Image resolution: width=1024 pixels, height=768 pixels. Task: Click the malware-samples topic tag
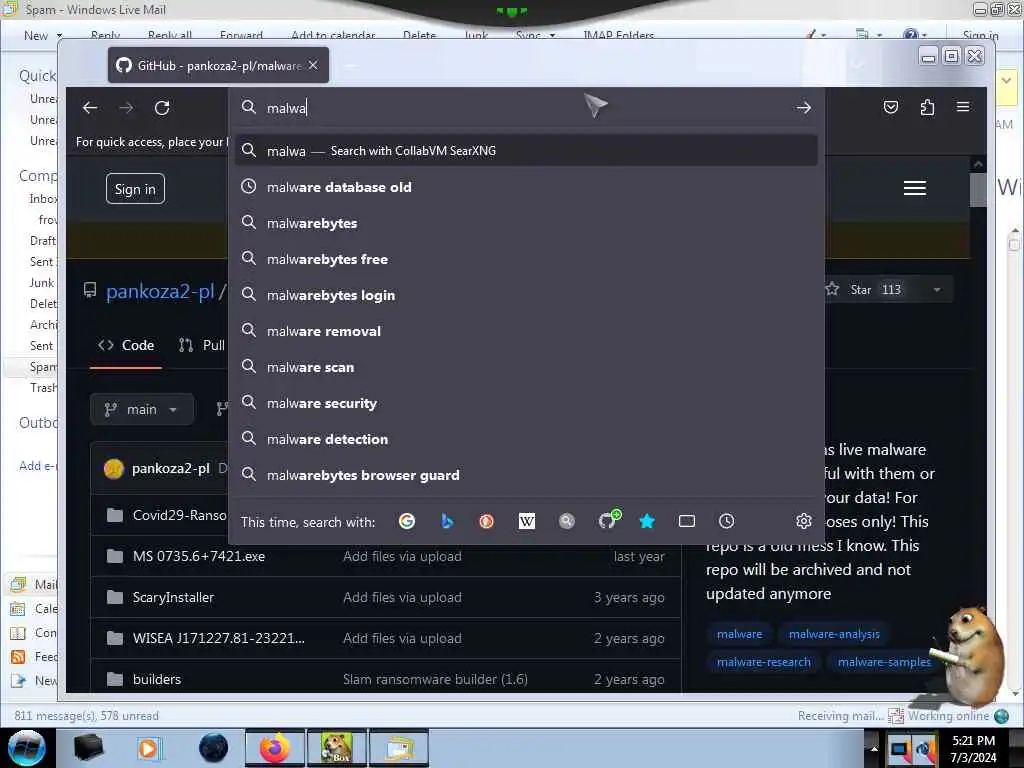884,662
